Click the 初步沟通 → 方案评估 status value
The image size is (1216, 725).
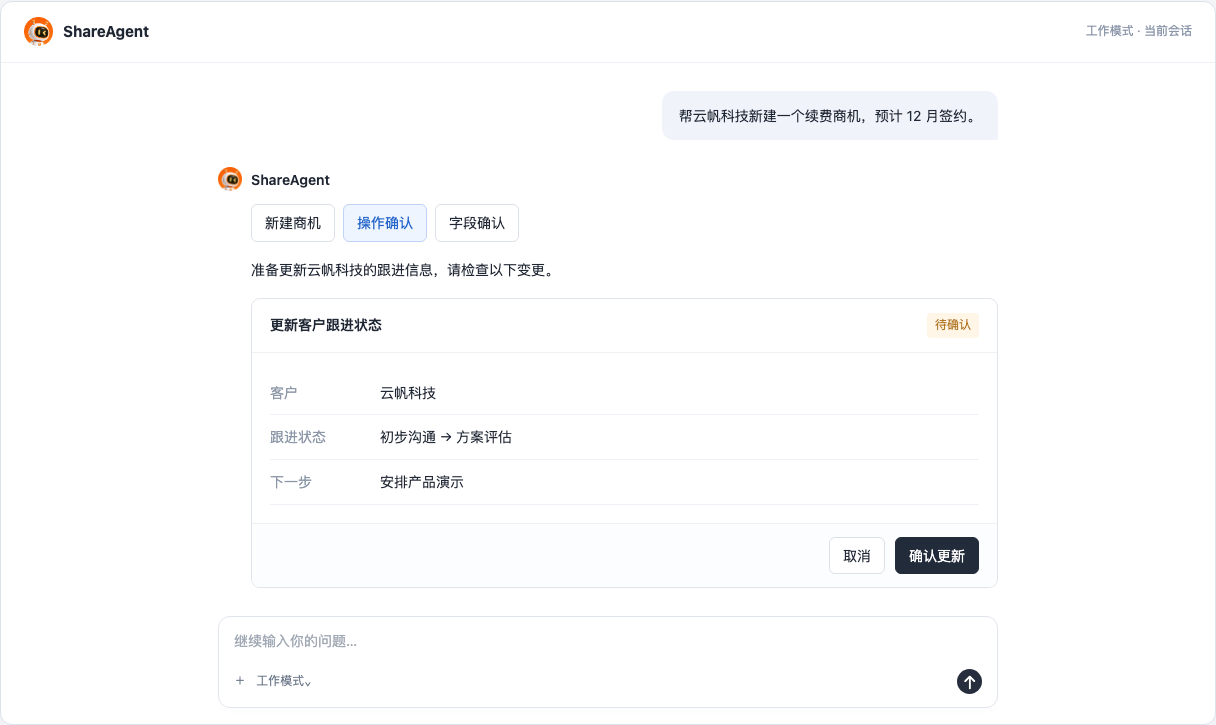pos(446,437)
